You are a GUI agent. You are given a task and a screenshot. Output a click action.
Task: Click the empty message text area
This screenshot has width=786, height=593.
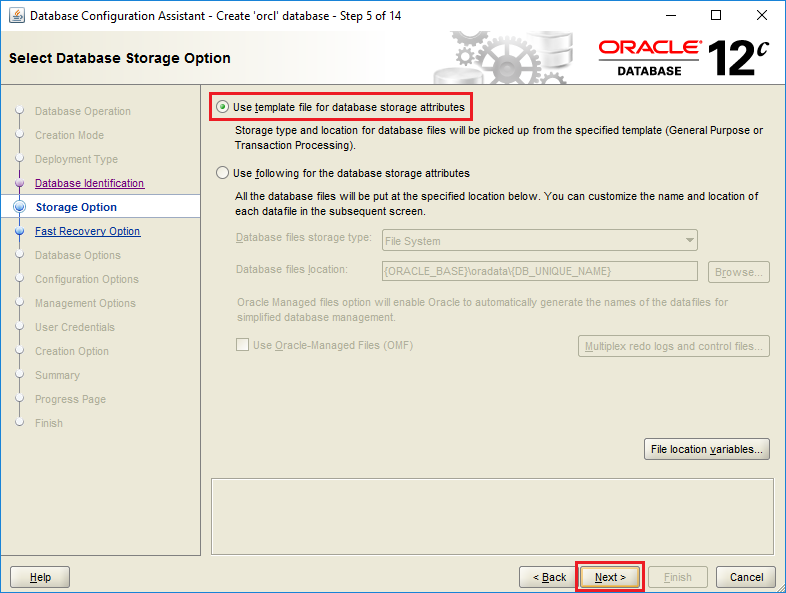pos(492,516)
